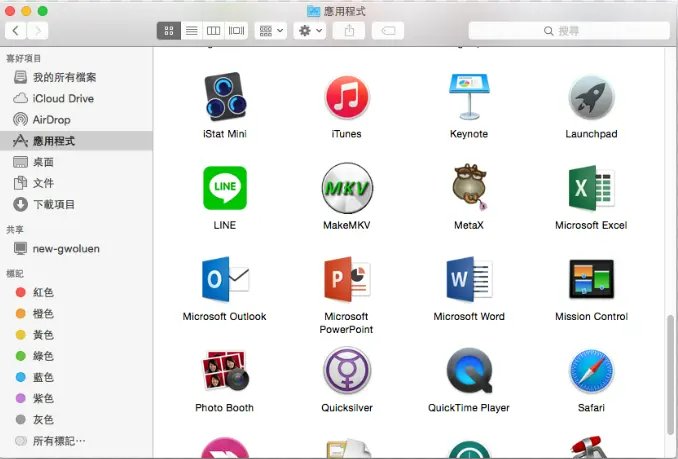Switch to list view

click(x=192, y=31)
